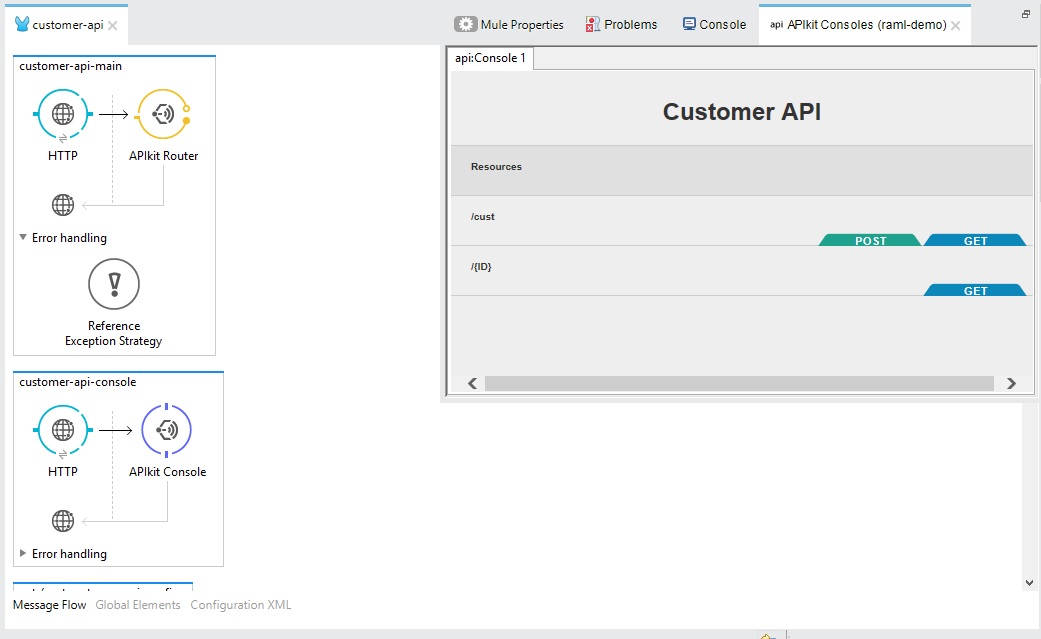Viewport: 1041px width, 639px height.
Task: Select HTTP listener in customer-api-console flow
Action: pos(63,430)
